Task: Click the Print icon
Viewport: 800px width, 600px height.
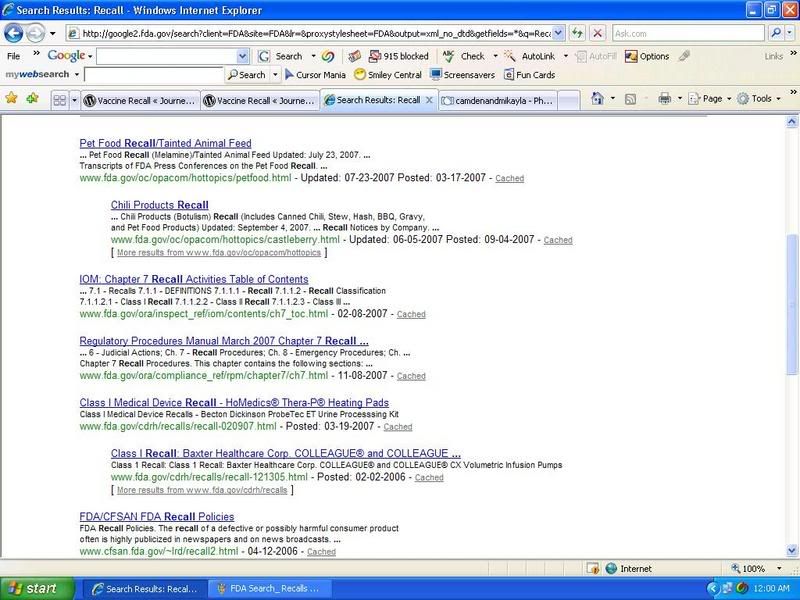Action: point(664,98)
